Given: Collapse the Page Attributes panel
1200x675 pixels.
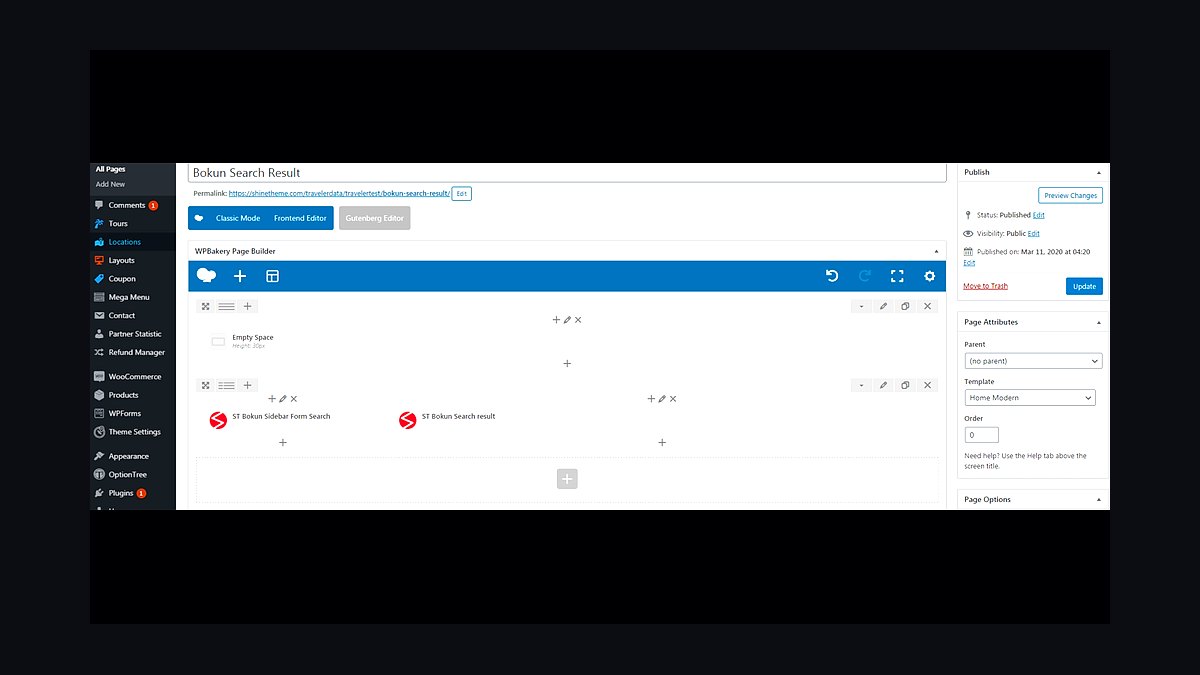Looking at the screenshot, I should pyautogui.click(x=1099, y=322).
